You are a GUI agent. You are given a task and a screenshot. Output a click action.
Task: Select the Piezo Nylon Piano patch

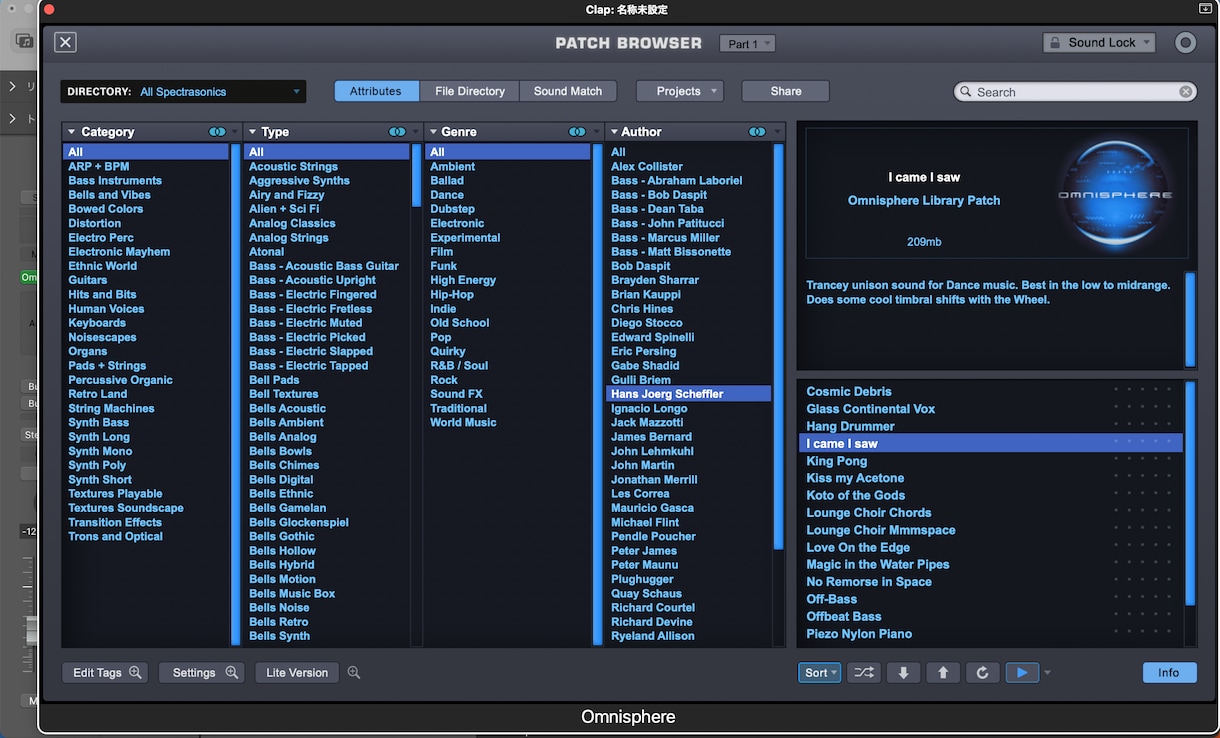pos(859,634)
